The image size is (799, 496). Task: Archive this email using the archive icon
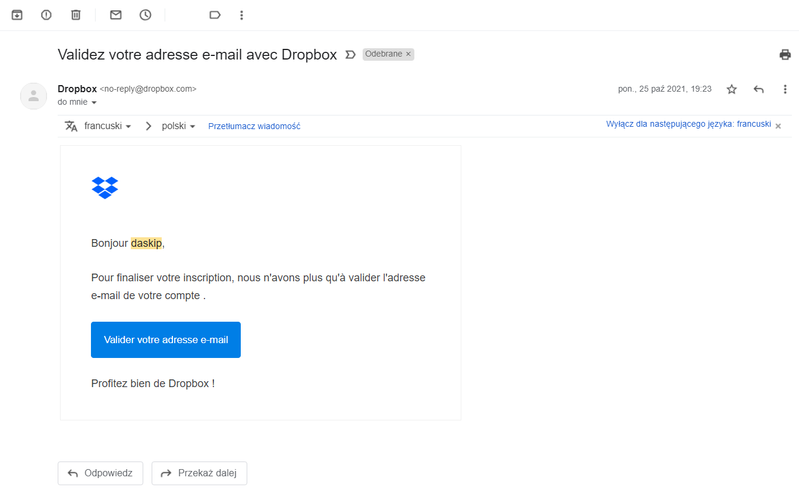pos(17,15)
